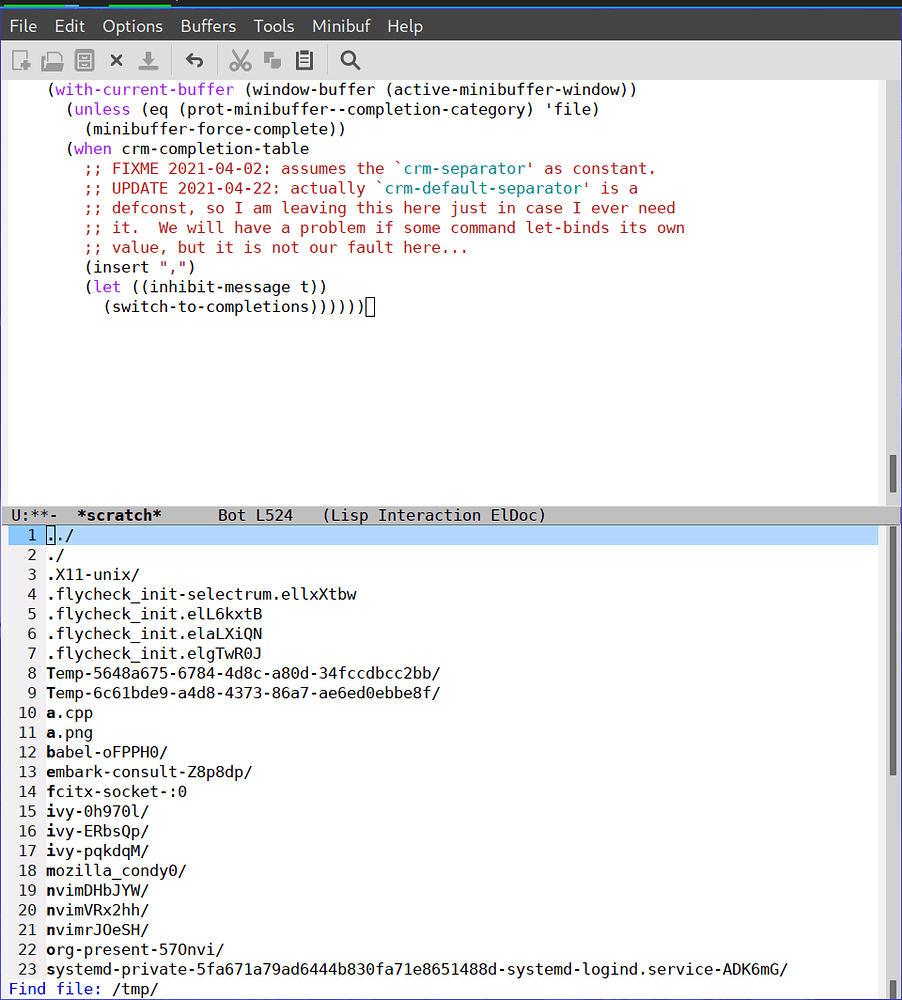Open the Help menu

tap(405, 26)
